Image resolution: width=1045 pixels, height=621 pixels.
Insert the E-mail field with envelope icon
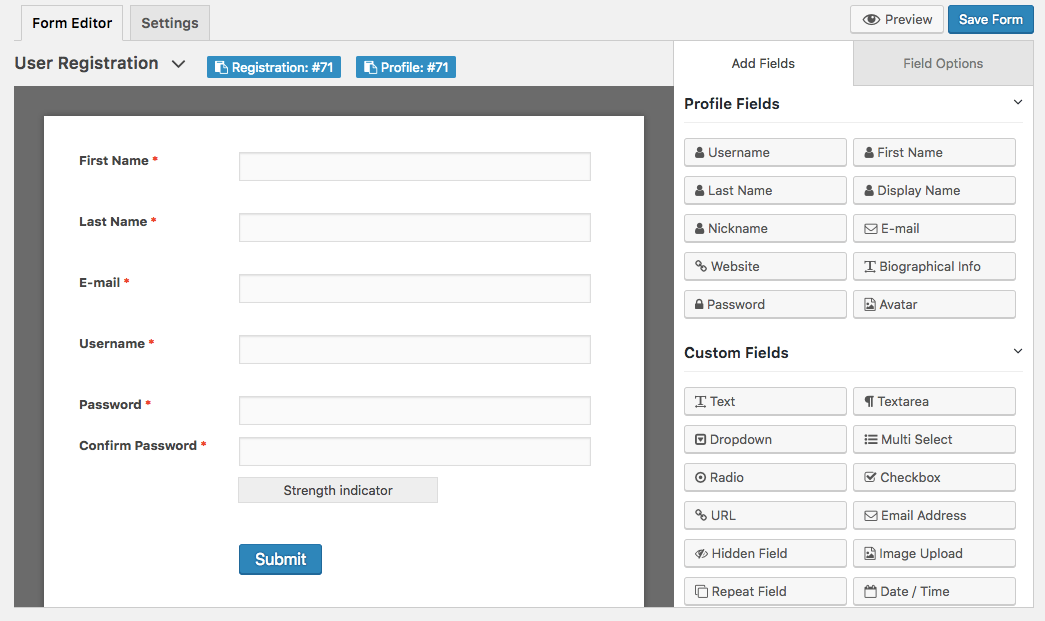pos(933,228)
